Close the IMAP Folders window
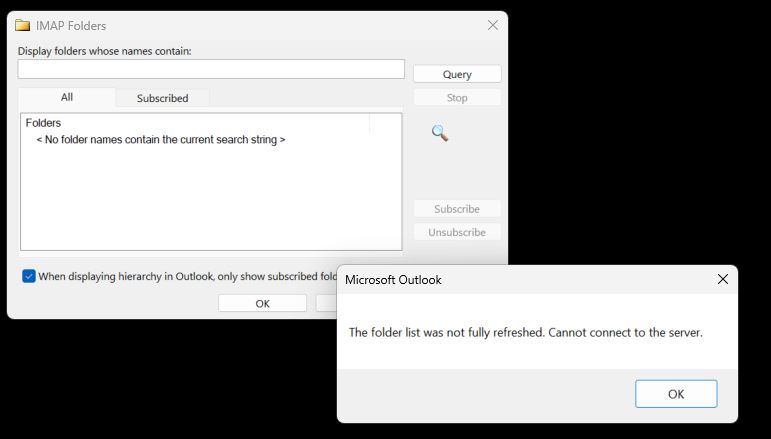 point(493,25)
